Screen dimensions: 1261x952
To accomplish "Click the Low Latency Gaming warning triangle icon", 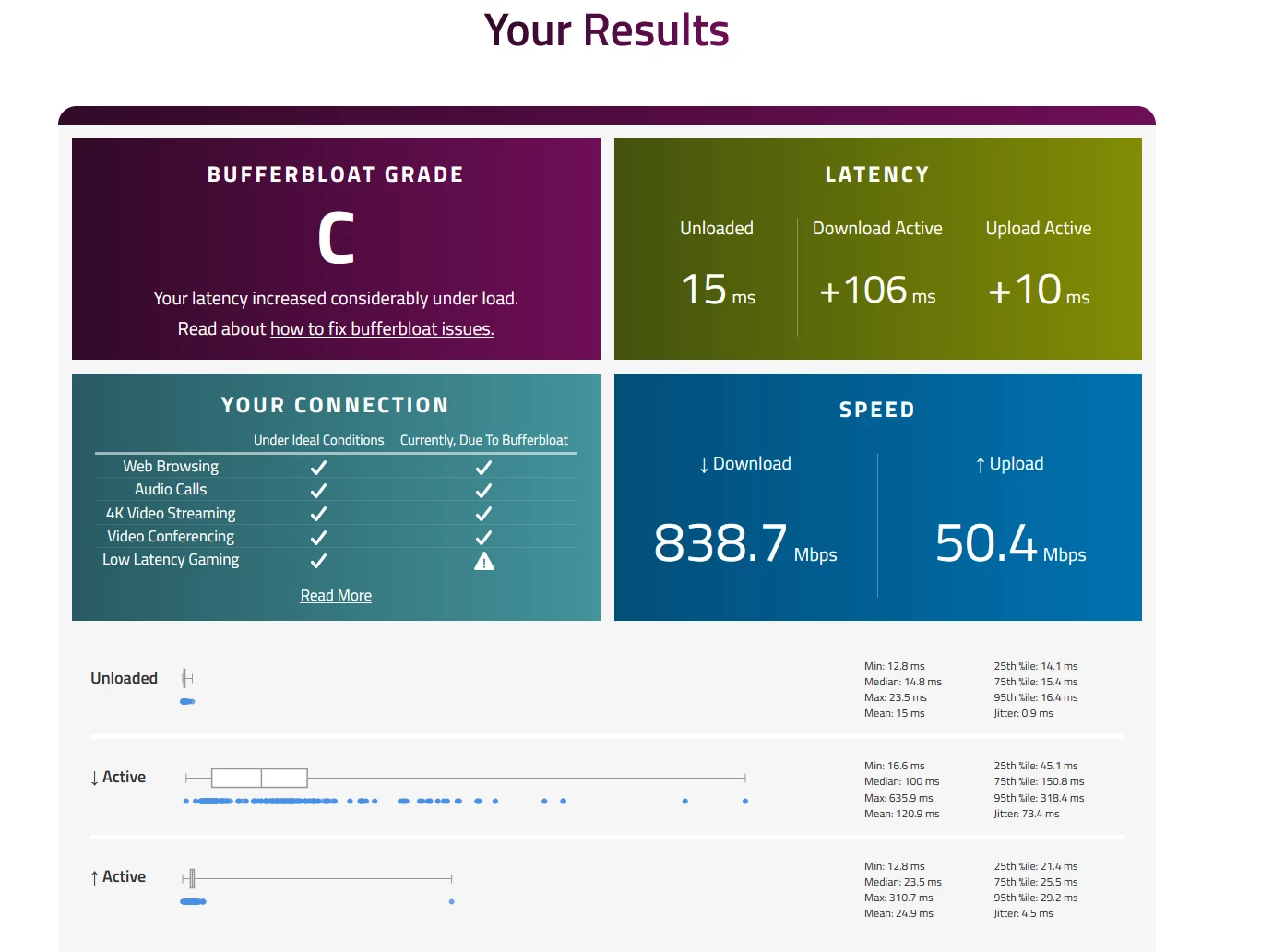I will 484,561.
